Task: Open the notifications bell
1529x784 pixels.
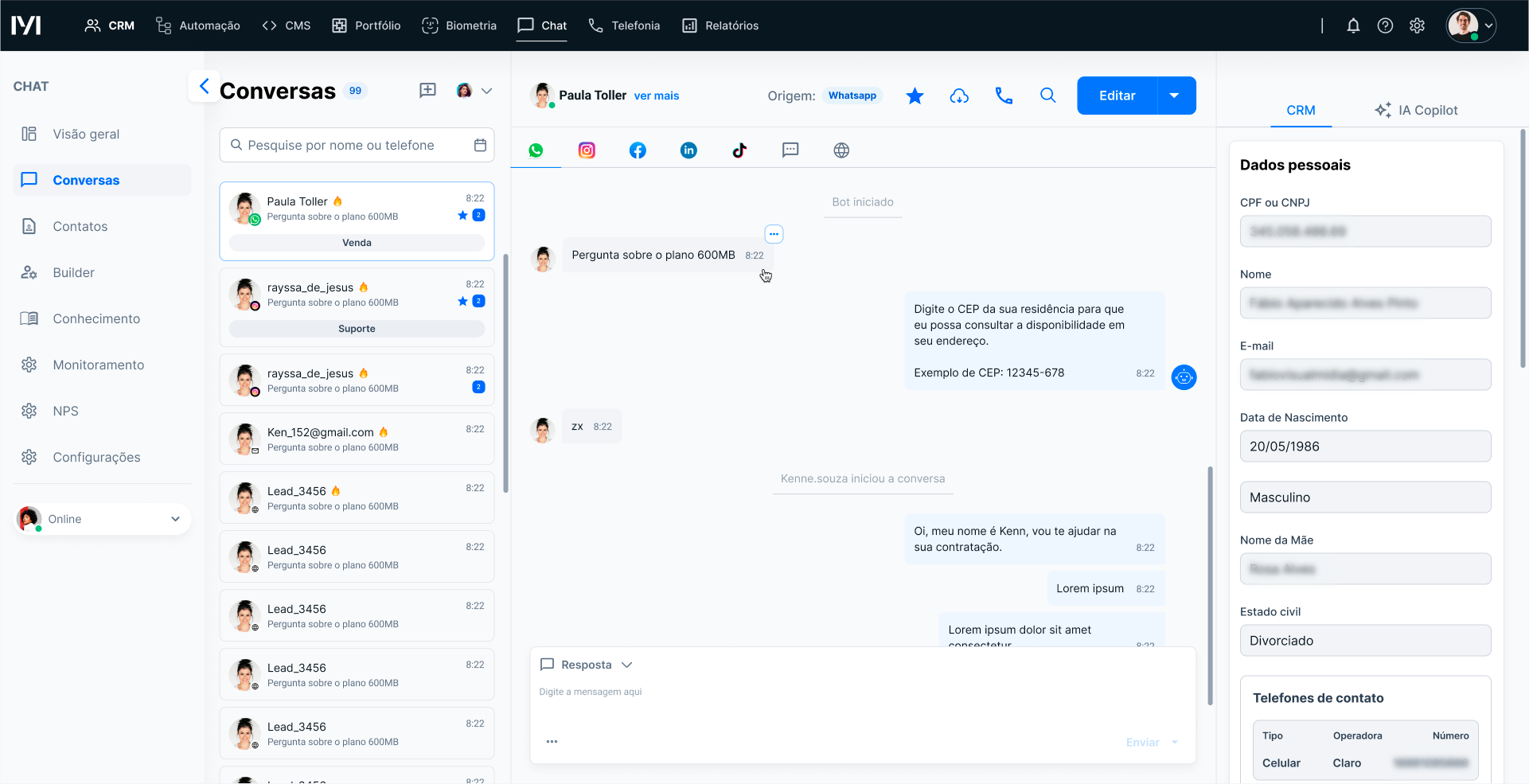Action: (x=1353, y=25)
